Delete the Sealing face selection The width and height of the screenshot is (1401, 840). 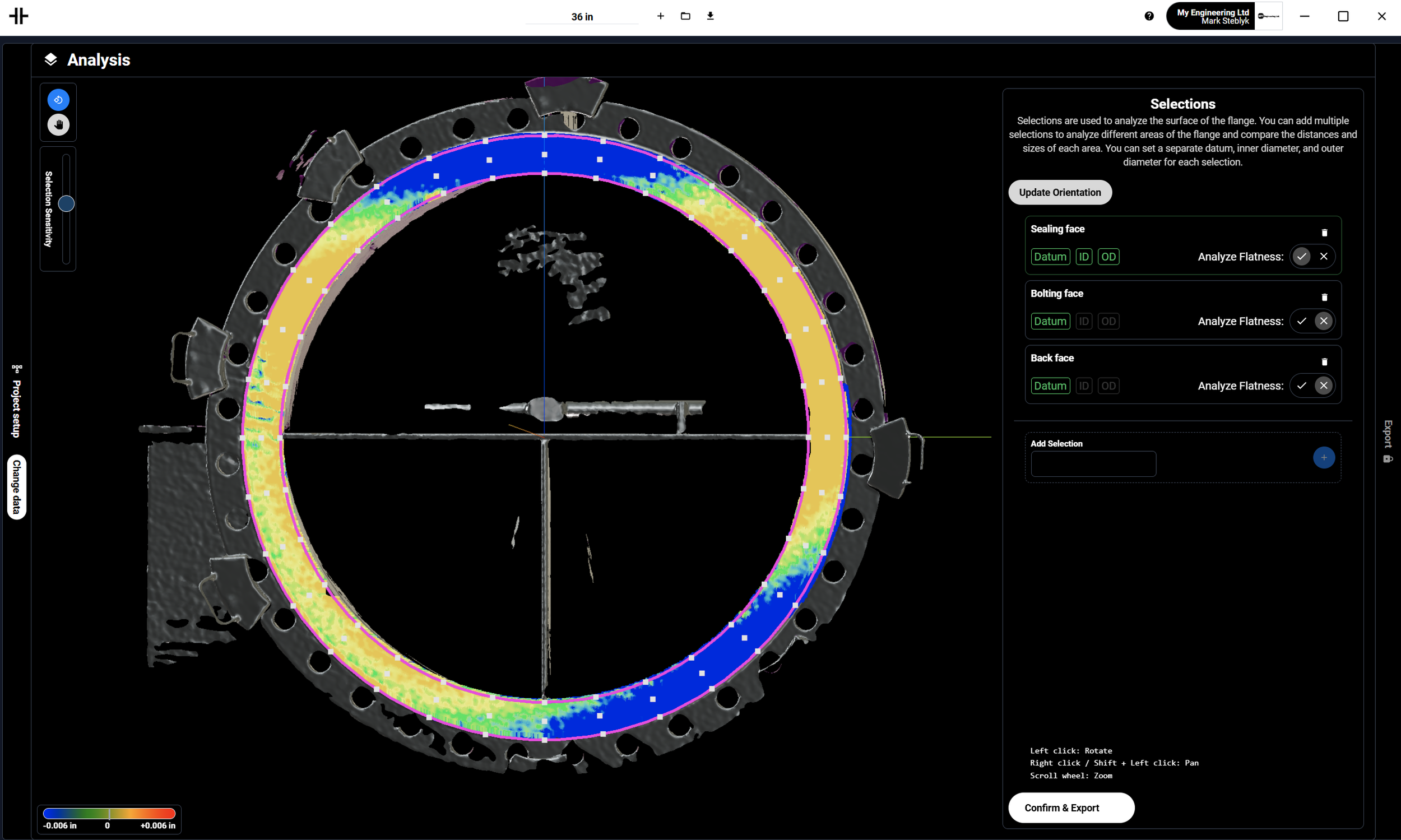click(1324, 233)
